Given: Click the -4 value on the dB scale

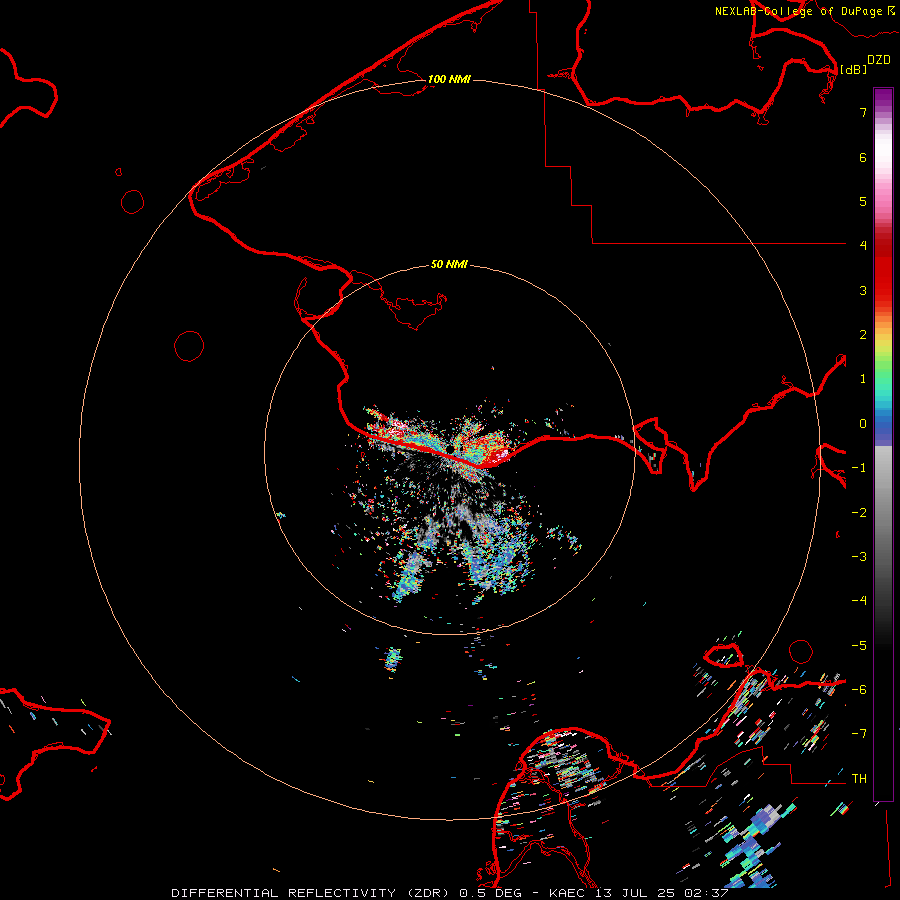Looking at the screenshot, I should (859, 600).
